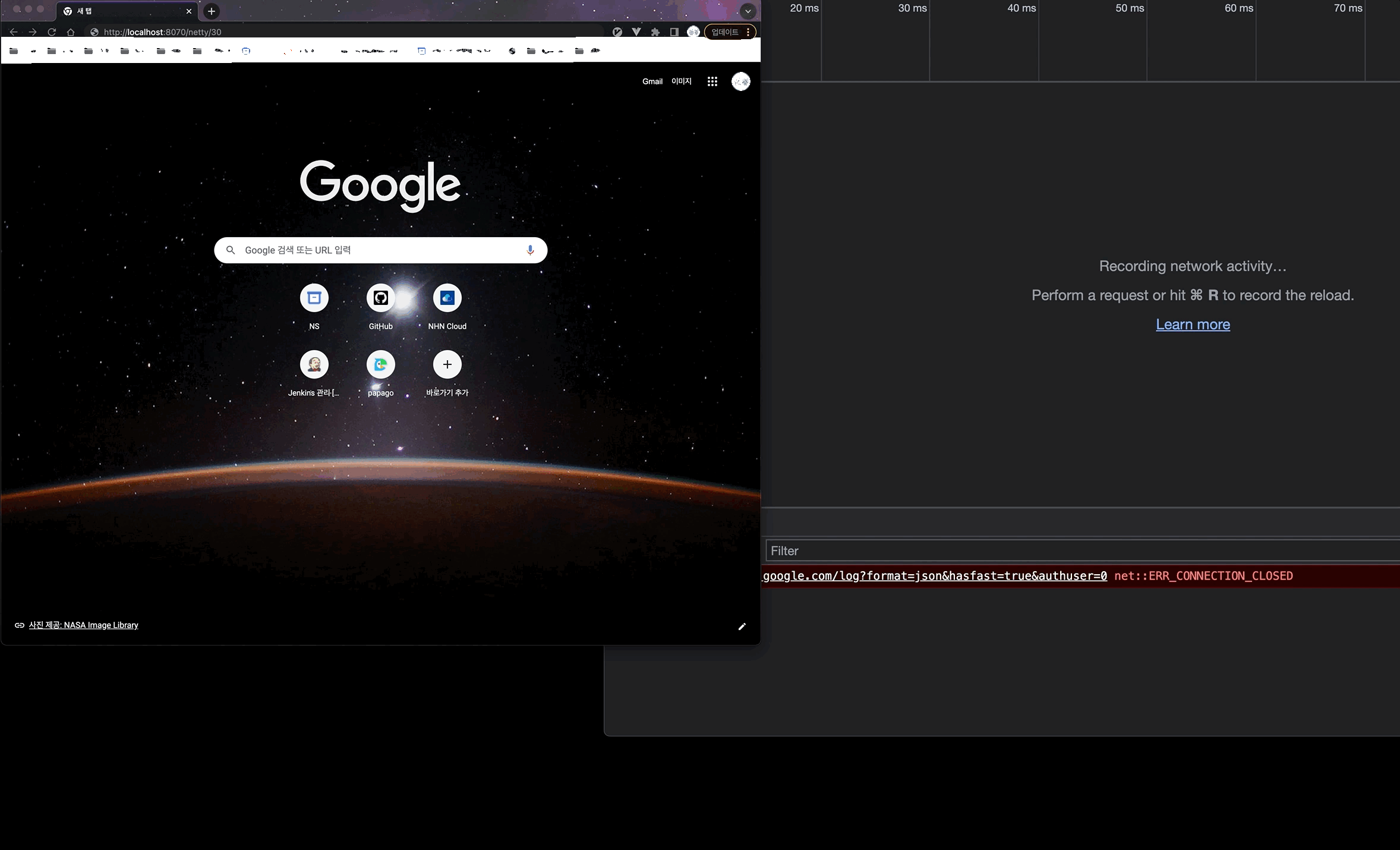Click the home button in toolbar

(x=71, y=32)
